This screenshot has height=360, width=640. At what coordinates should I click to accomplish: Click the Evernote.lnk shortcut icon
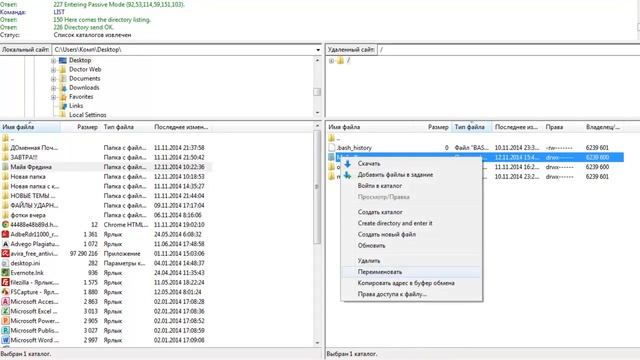pos(5,273)
